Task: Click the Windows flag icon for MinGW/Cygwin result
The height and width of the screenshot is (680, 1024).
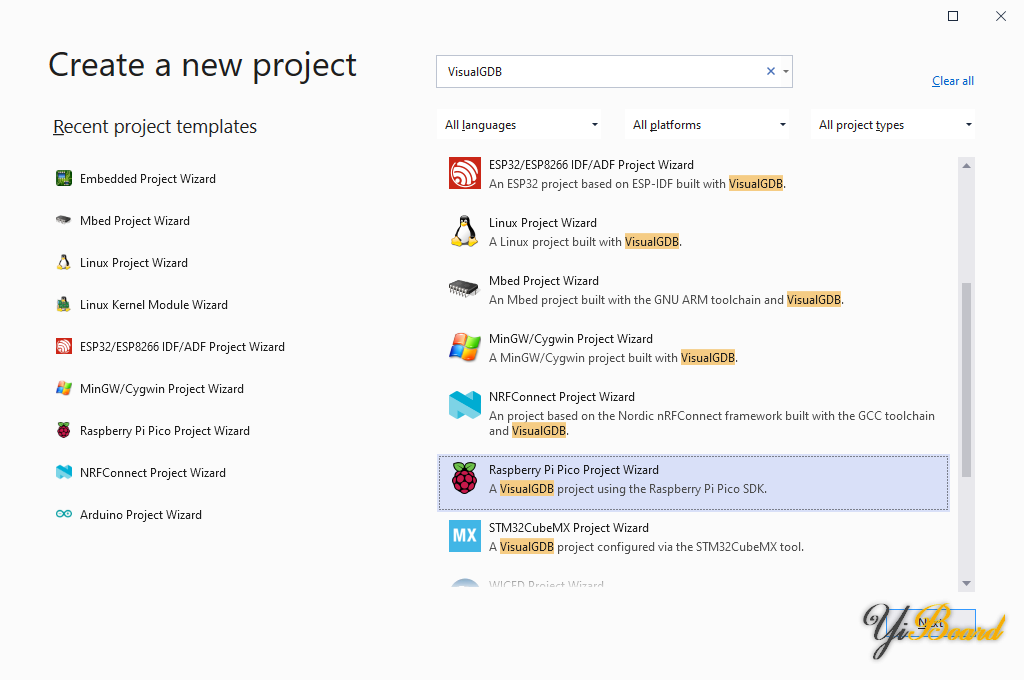Action: (x=464, y=347)
